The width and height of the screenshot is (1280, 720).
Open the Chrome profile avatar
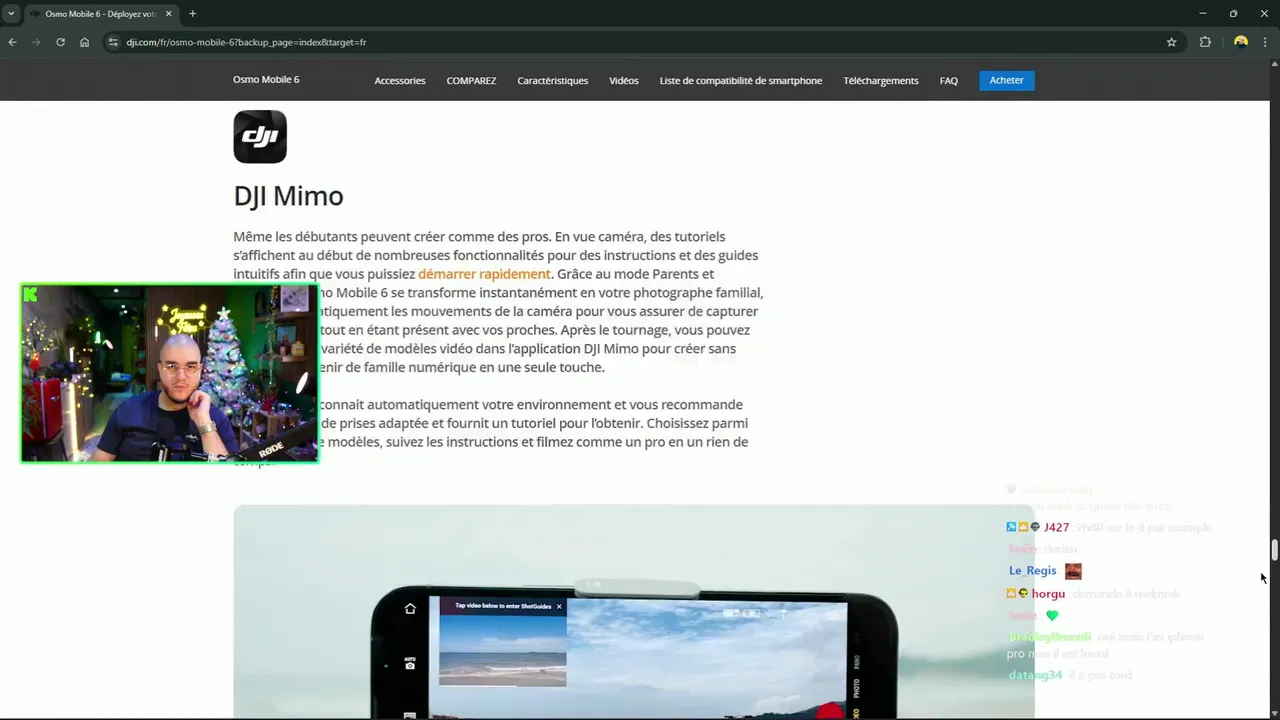(x=1241, y=42)
